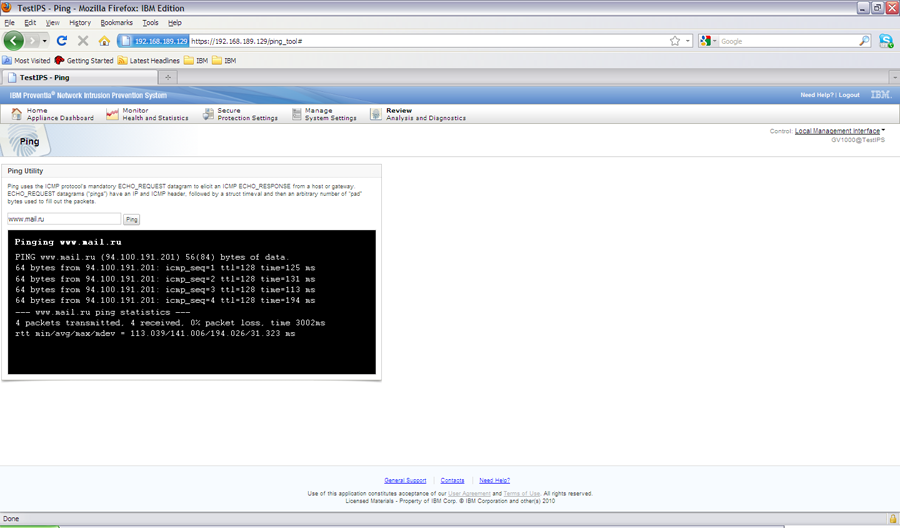900x528 pixels.
Task: Open the second IBM bookmark folder
Action: click(224, 60)
